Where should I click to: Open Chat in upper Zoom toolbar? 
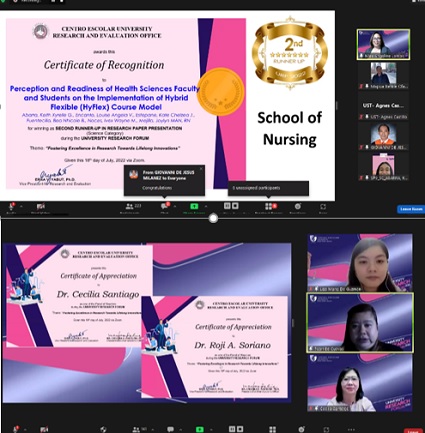[165, 207]
